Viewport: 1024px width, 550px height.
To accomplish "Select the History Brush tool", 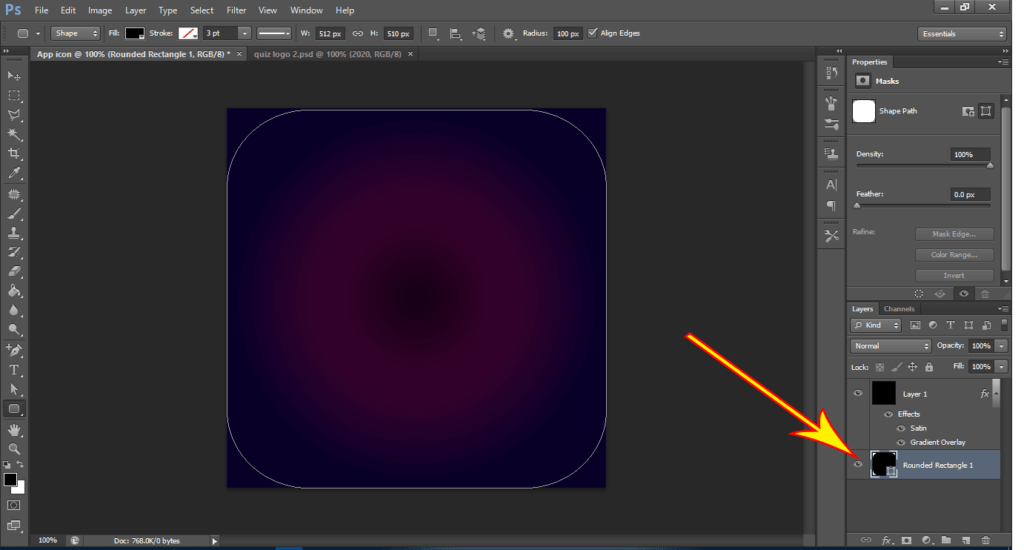I will [14, 252].
